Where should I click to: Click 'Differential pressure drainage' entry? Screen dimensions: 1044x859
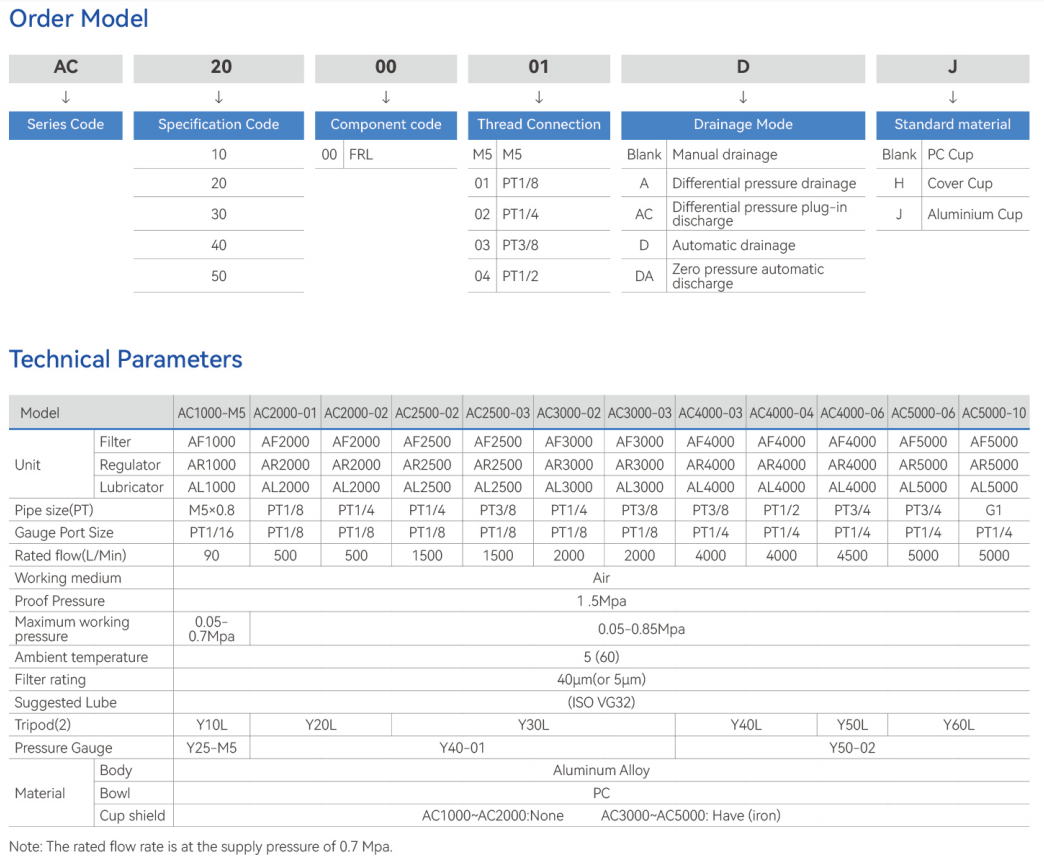click(764, 183)
